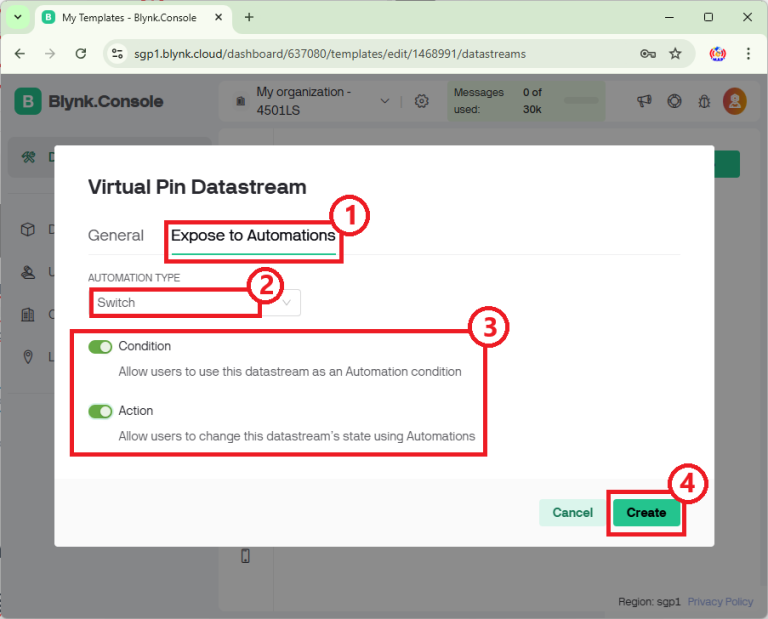Viewport: 768px width, 619px height.
Task: Reload the page in browser
Action: pos(82,54)
